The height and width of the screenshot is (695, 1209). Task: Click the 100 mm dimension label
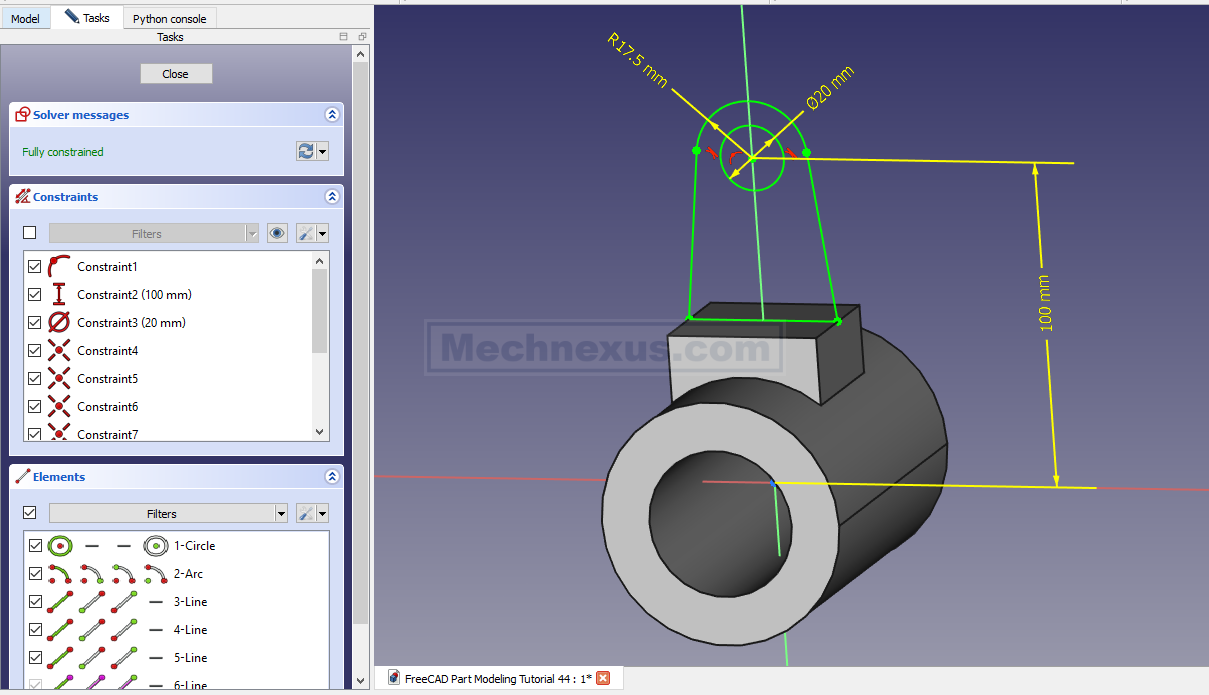tap(1045, 303)
